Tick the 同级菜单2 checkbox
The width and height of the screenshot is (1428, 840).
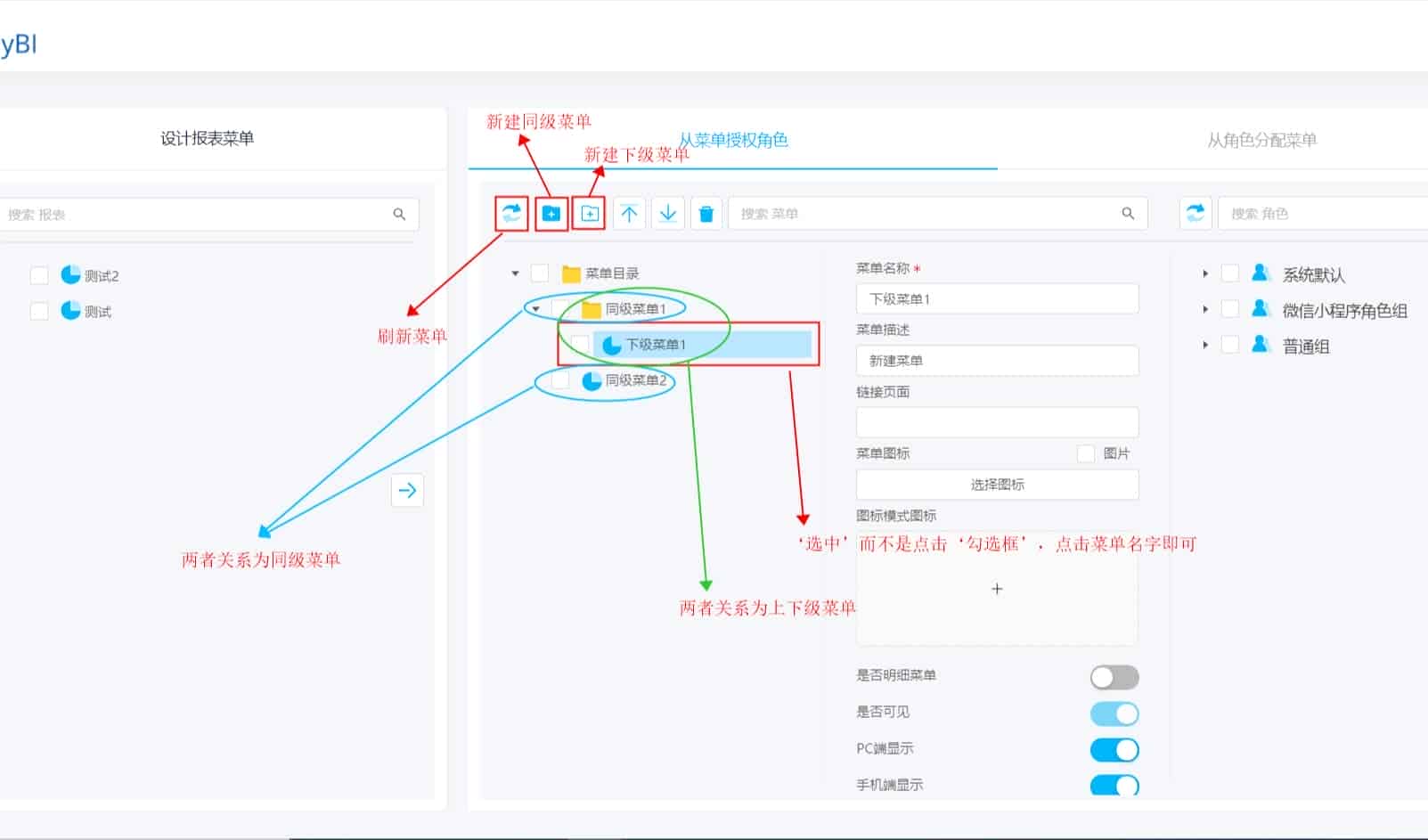click(560, 380)
